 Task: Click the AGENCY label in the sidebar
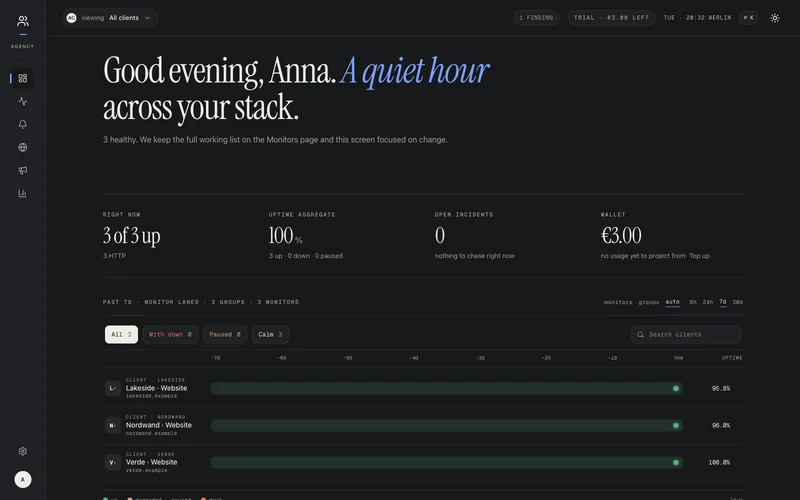(x=22, y=46)
